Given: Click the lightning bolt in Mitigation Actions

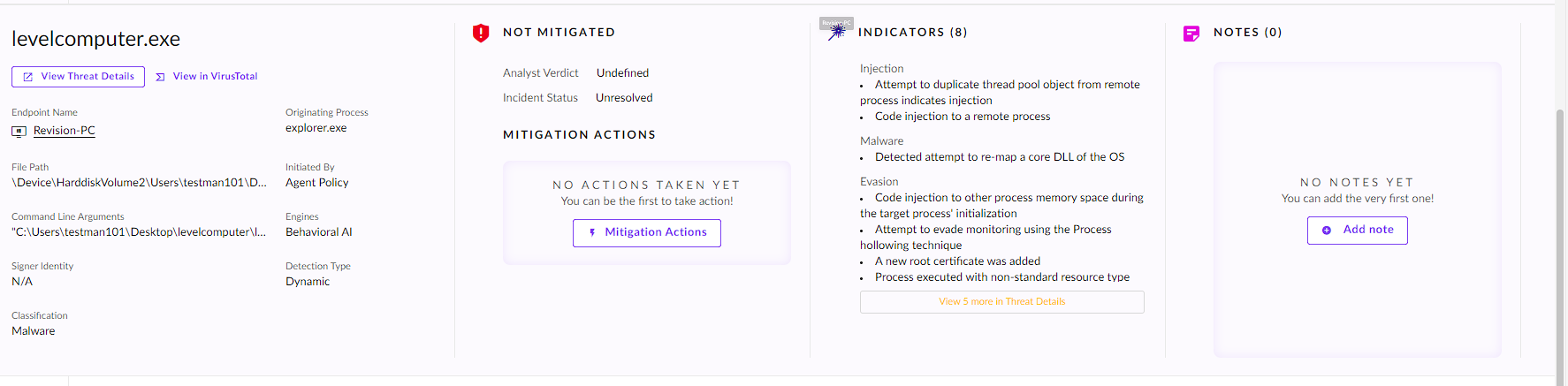Looking at the screenshot, I should (592, 232).
